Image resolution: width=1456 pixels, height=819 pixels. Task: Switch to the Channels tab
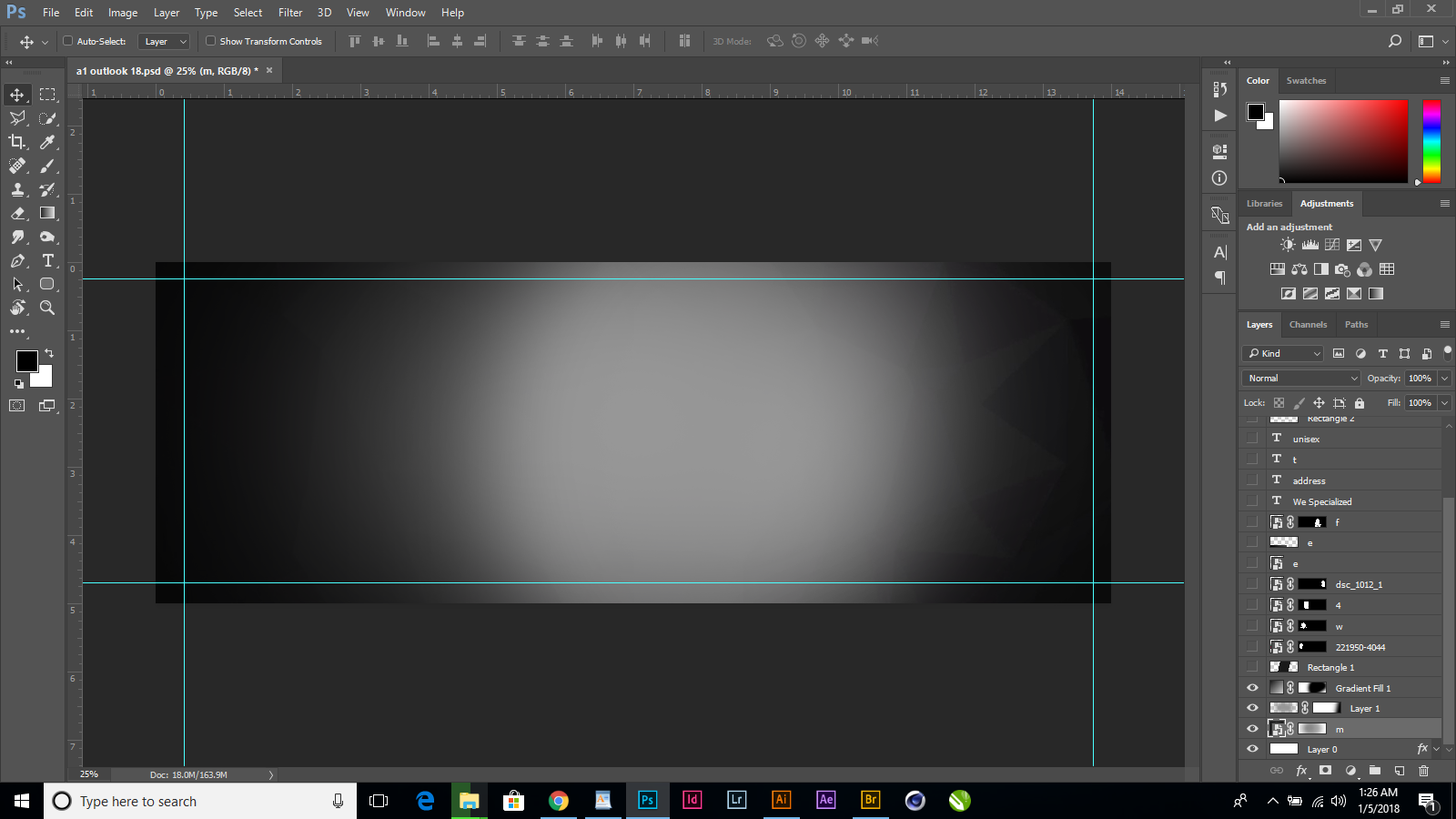click(x=1308, y=324)
